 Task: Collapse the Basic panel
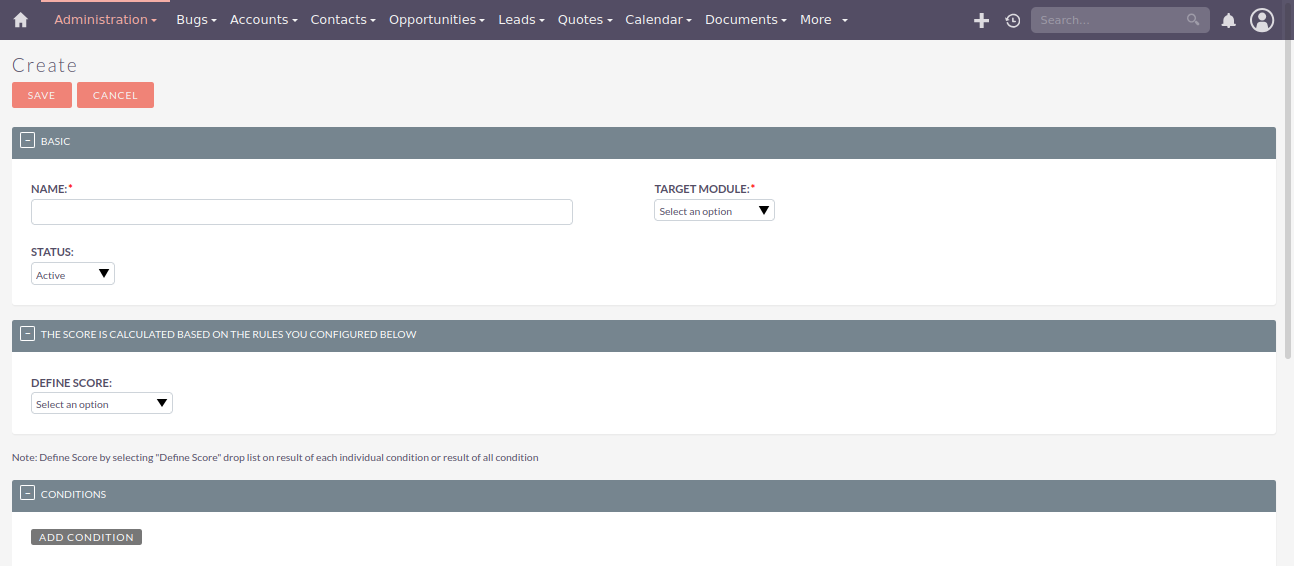(x=27, y=141)
